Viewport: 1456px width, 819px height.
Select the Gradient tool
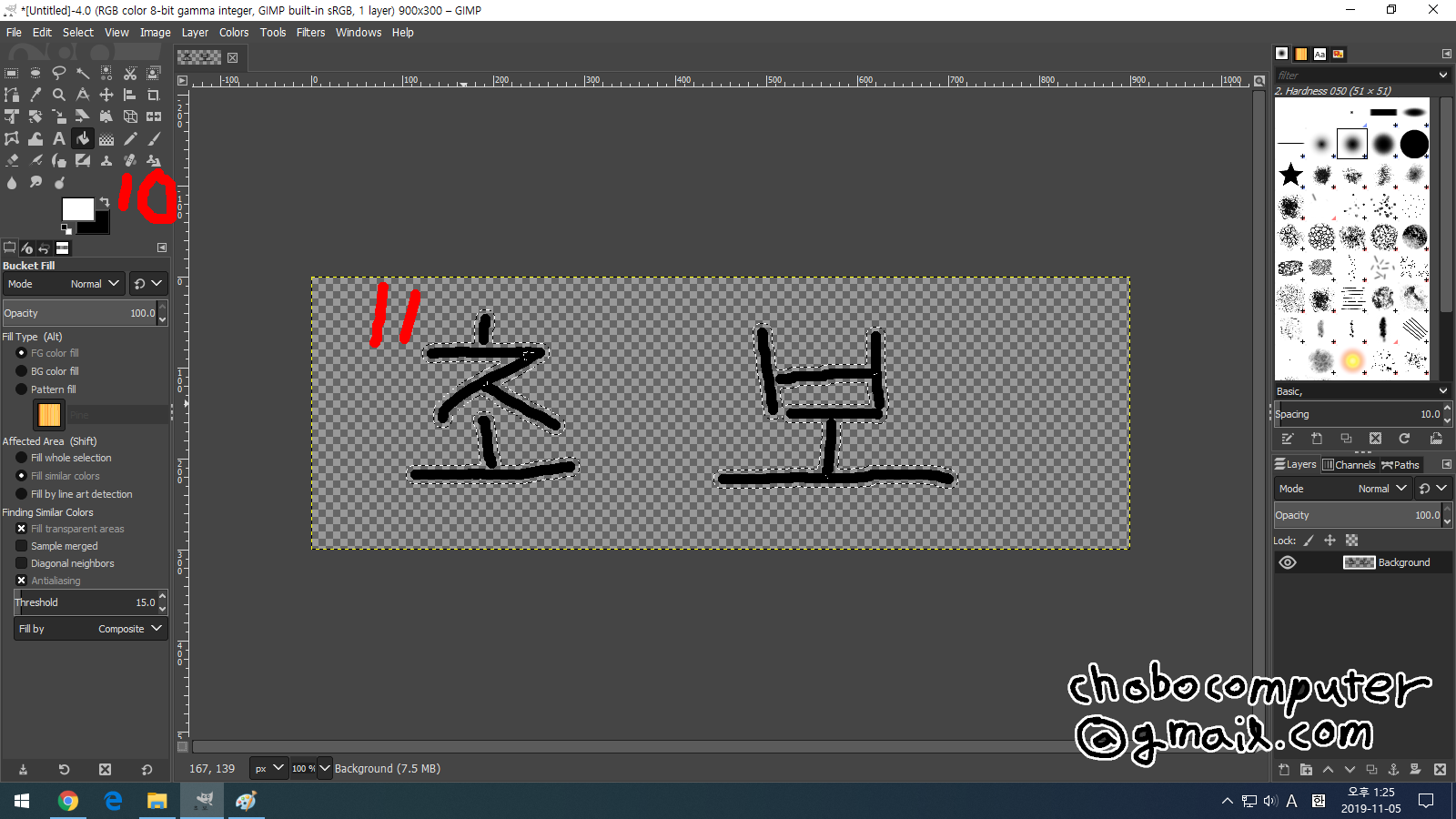[x=106, y=138]
